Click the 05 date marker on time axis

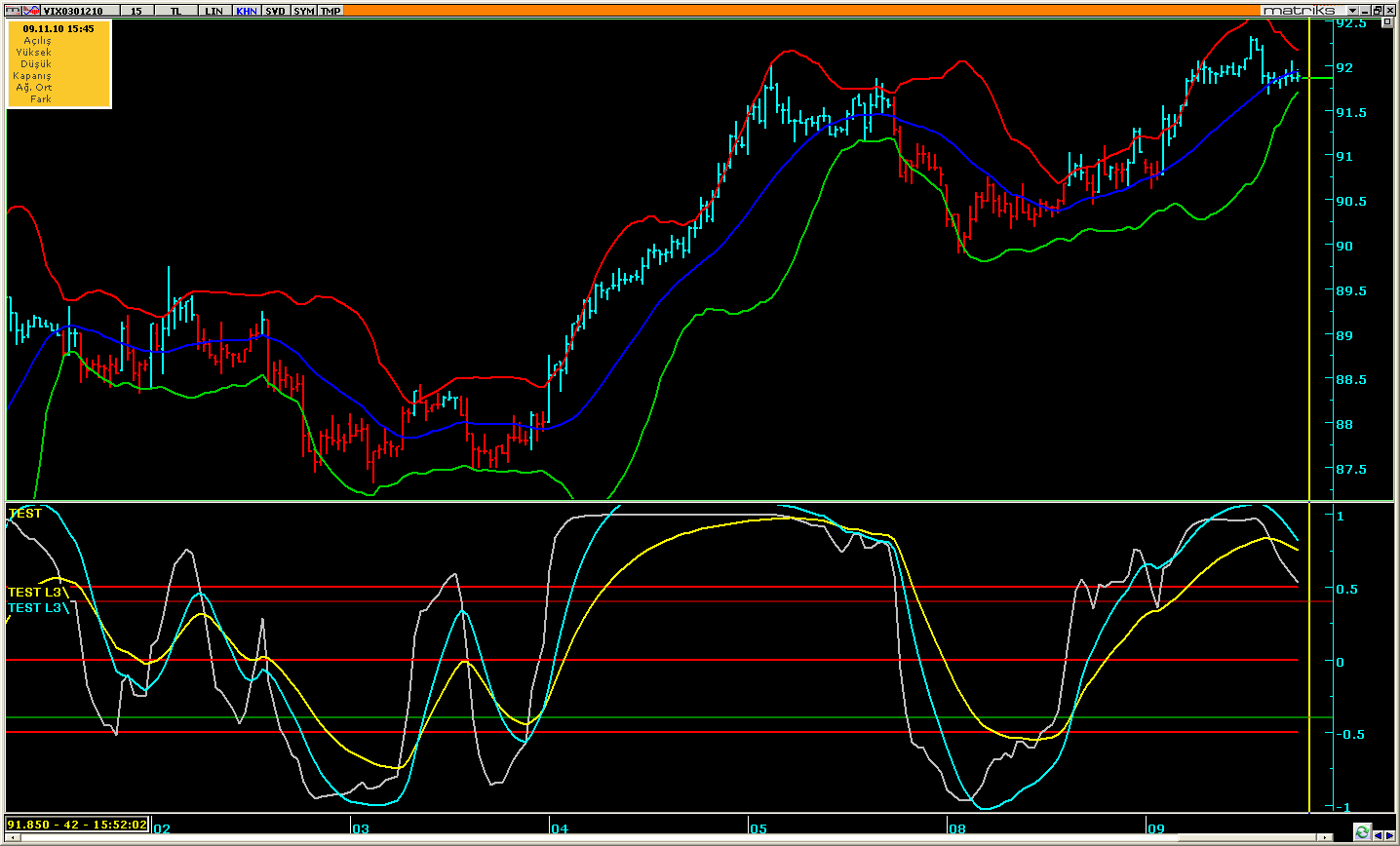758,828
